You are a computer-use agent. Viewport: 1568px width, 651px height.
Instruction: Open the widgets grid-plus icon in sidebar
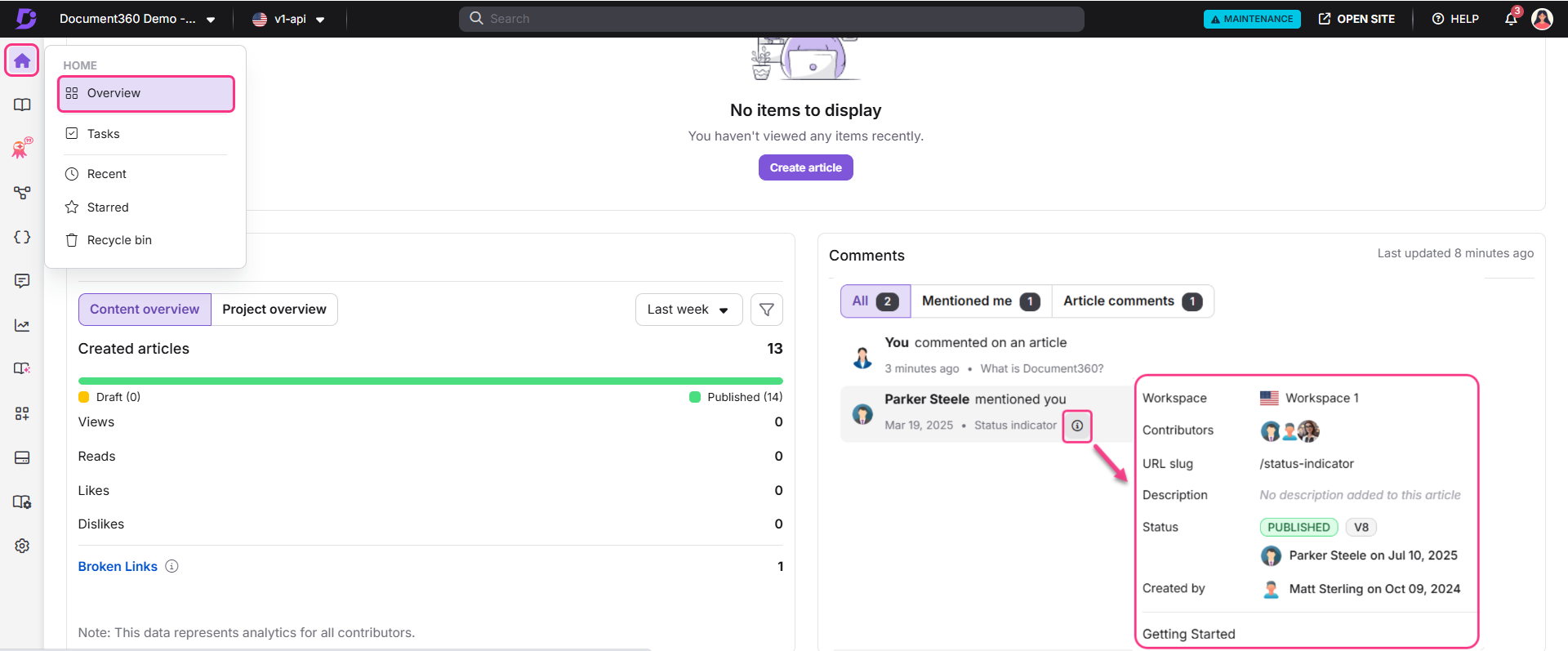(22, 413)
